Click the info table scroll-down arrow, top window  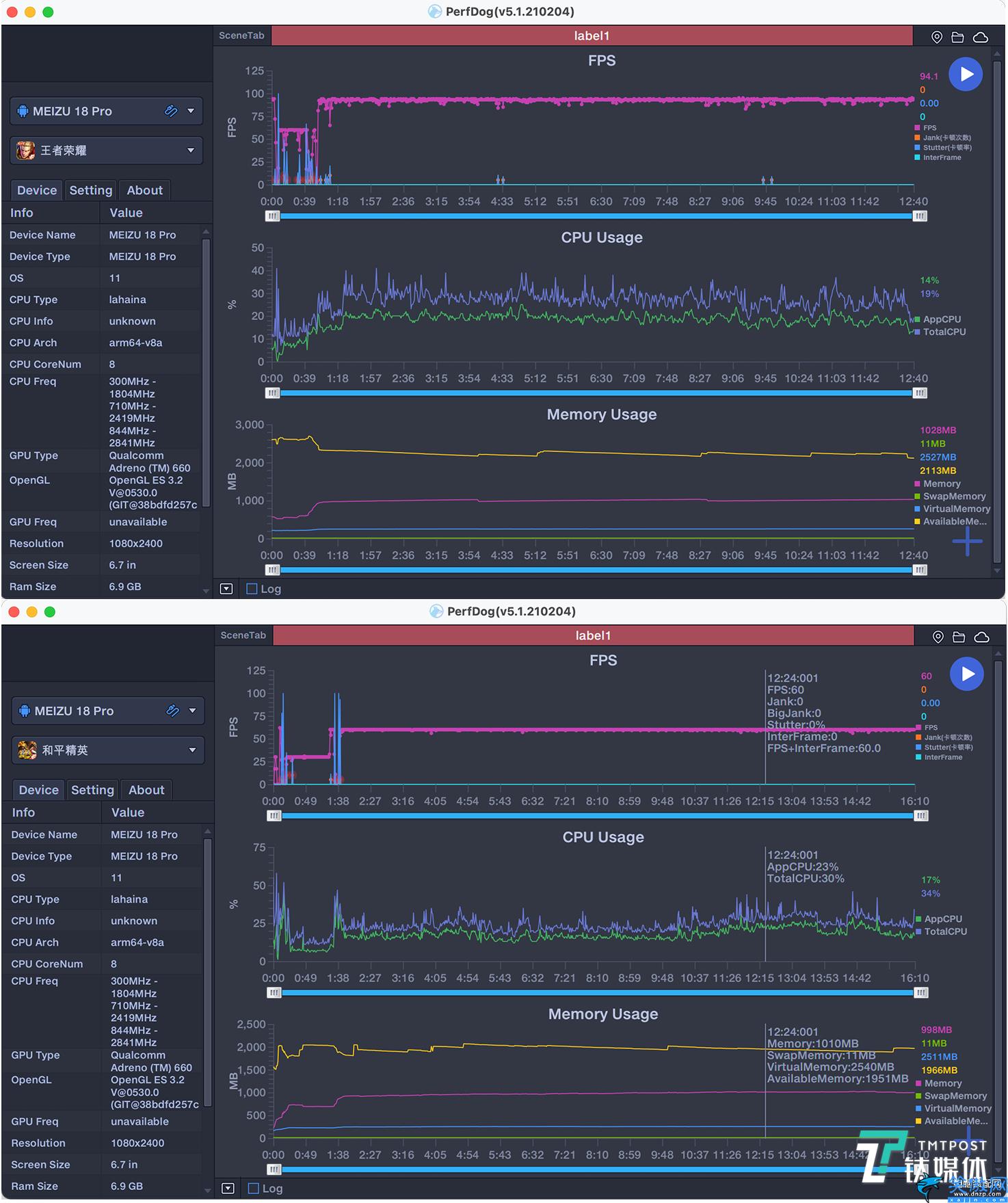(207, 591)
